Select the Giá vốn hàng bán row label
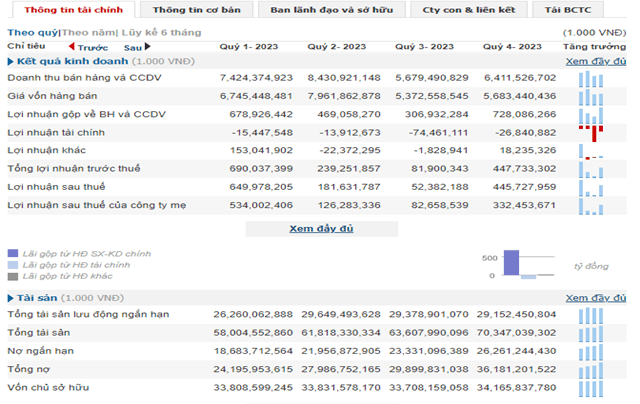This screenshot has height=404, width=640. (x=52, y=96)
